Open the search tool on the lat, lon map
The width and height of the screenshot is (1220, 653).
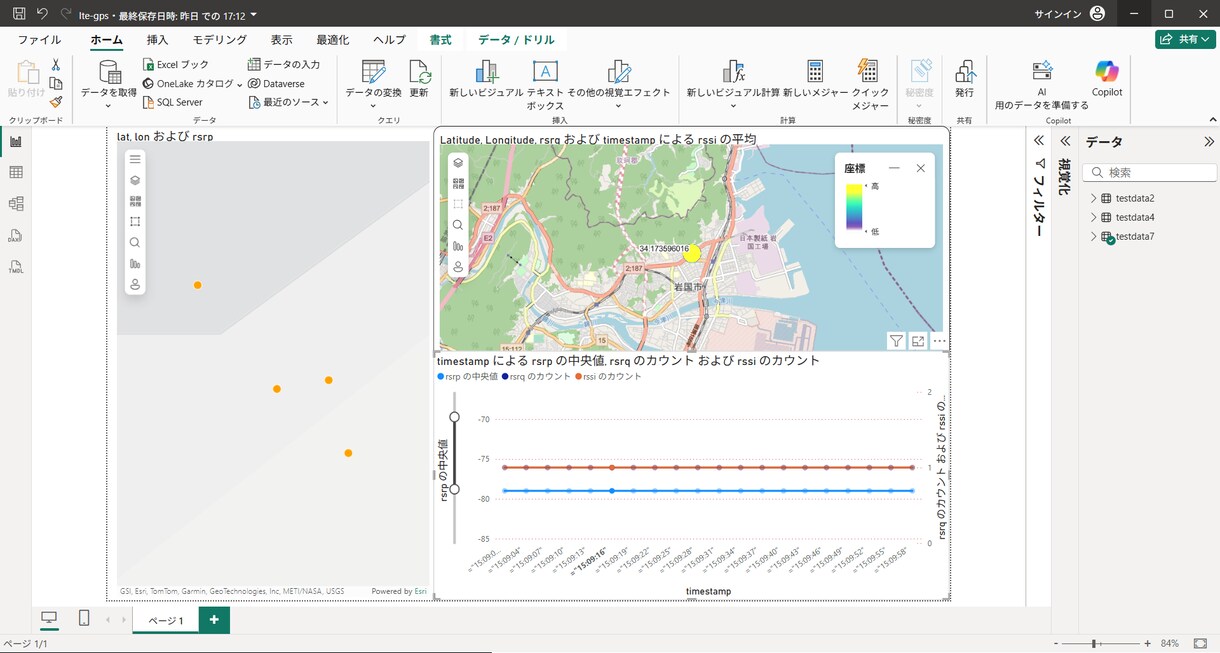[x=135, y=242]
